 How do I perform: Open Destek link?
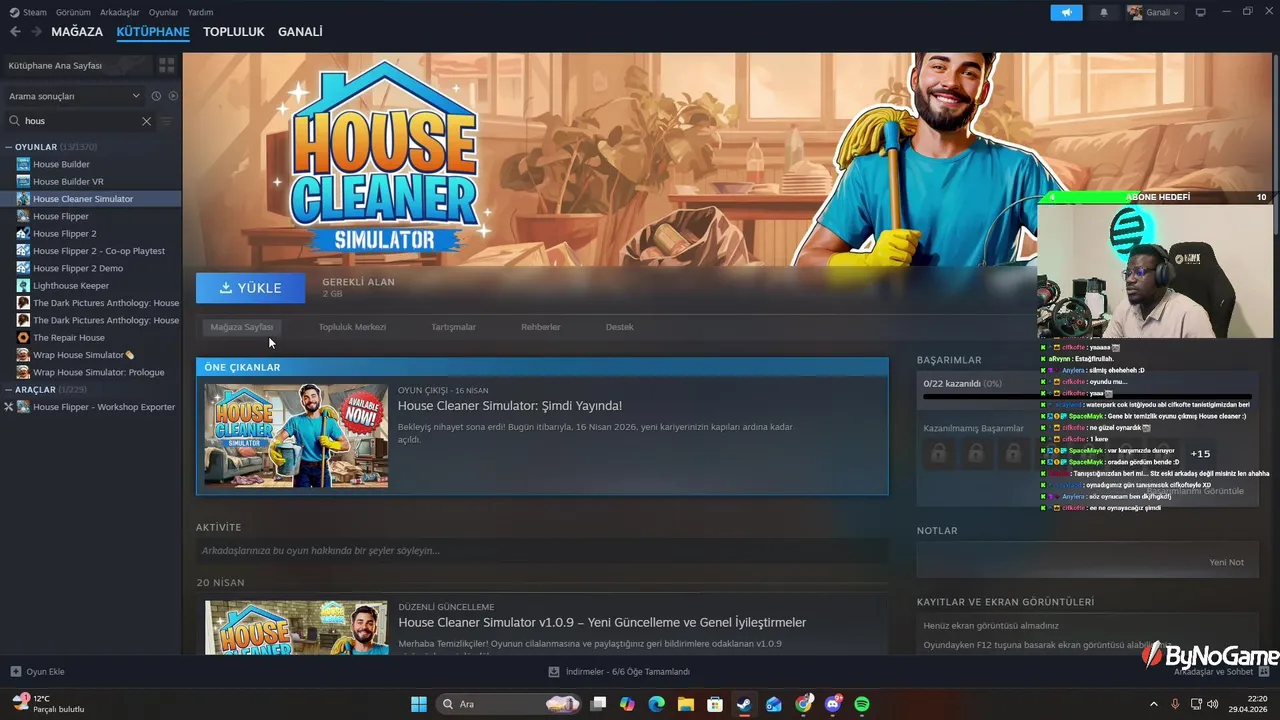pyautogui.click(x=619, y=327)
